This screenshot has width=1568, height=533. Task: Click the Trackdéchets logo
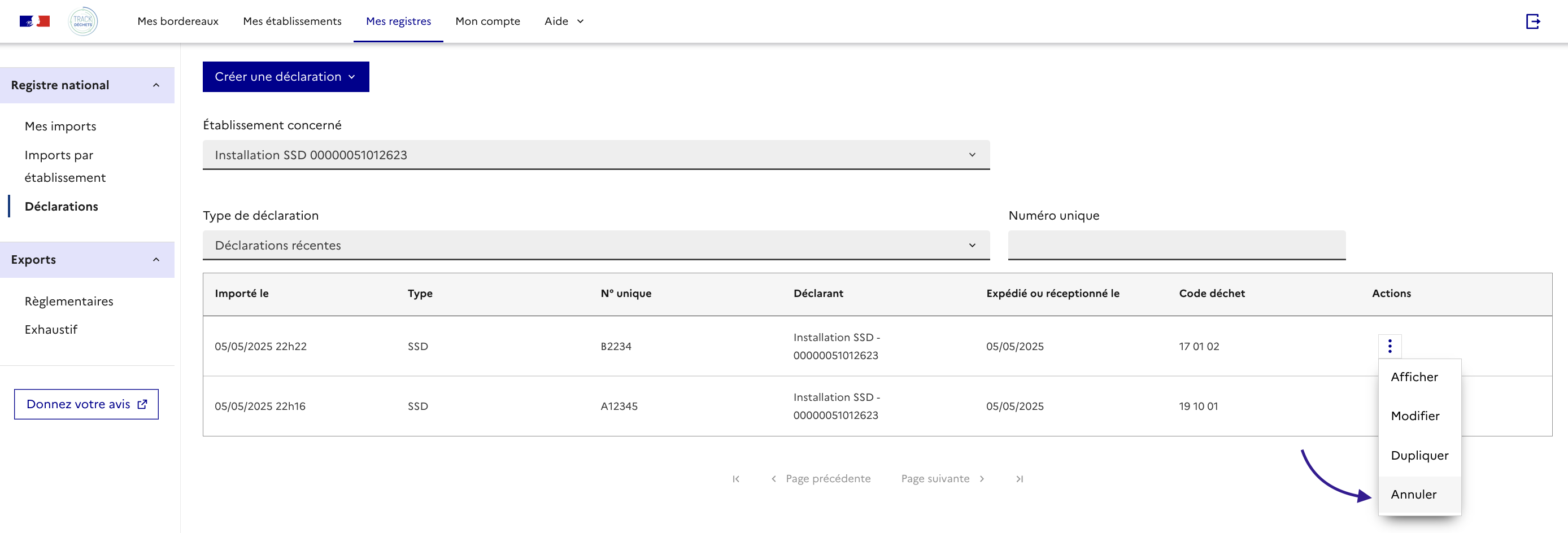coord(83,21)
